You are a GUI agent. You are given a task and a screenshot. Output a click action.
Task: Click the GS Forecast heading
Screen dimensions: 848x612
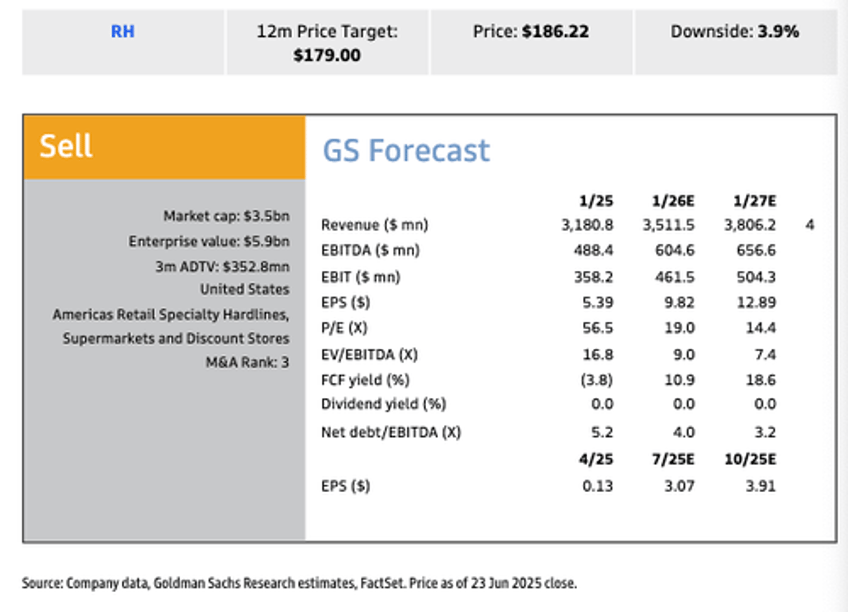tap(406, 150)
